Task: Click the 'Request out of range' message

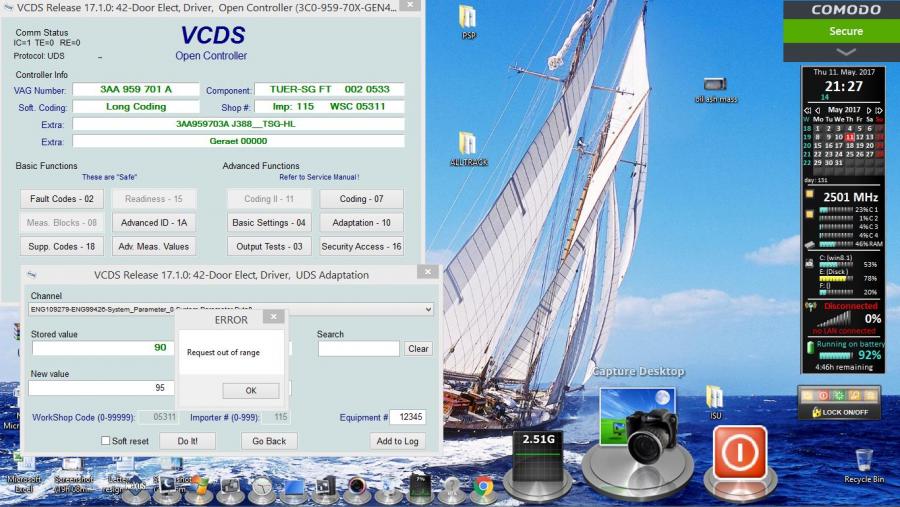Action: point(223,353)
